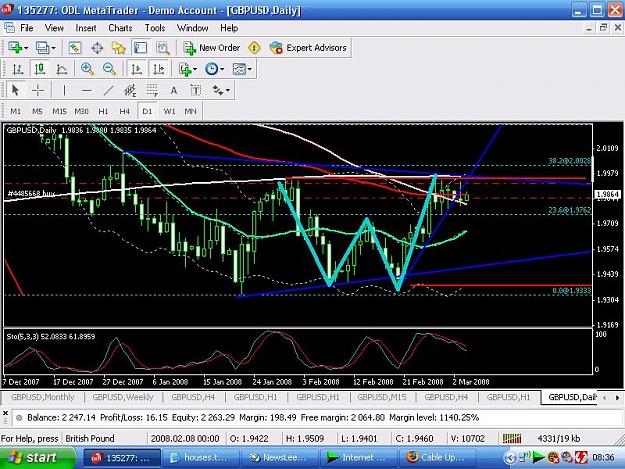Open the Templates dropdown

pyautogui.click(x=242, y=69)
